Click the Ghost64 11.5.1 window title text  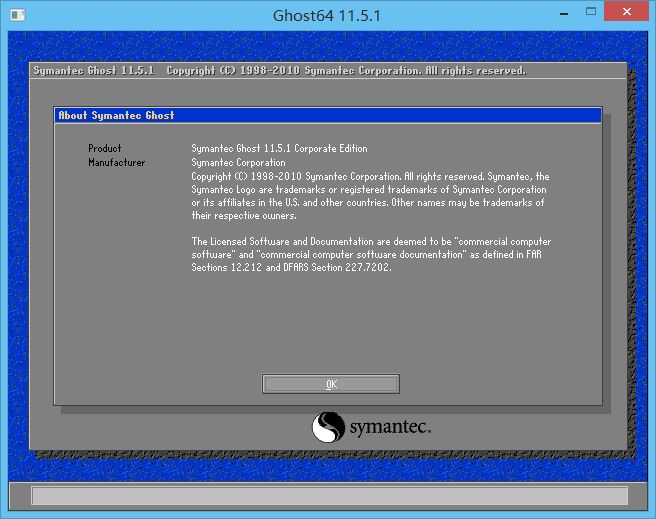coord(328,15)
